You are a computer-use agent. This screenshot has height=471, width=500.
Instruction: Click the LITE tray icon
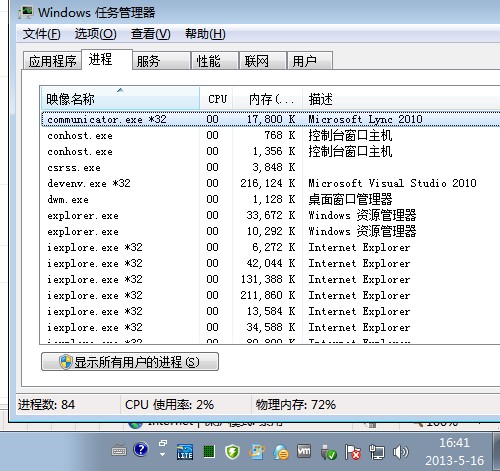point(185,452)
